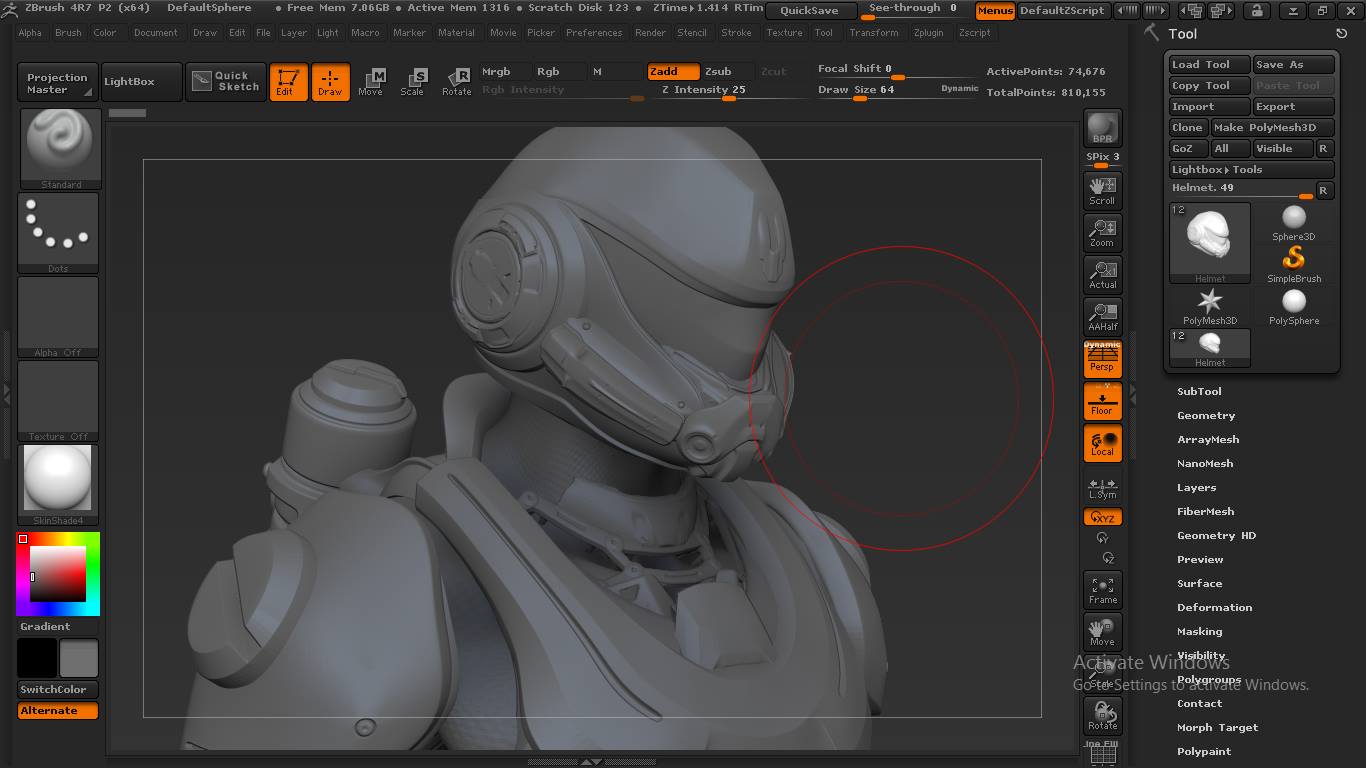Expand the Layers section
This screenshot has height=768, width=1366.
point(1196,488)
